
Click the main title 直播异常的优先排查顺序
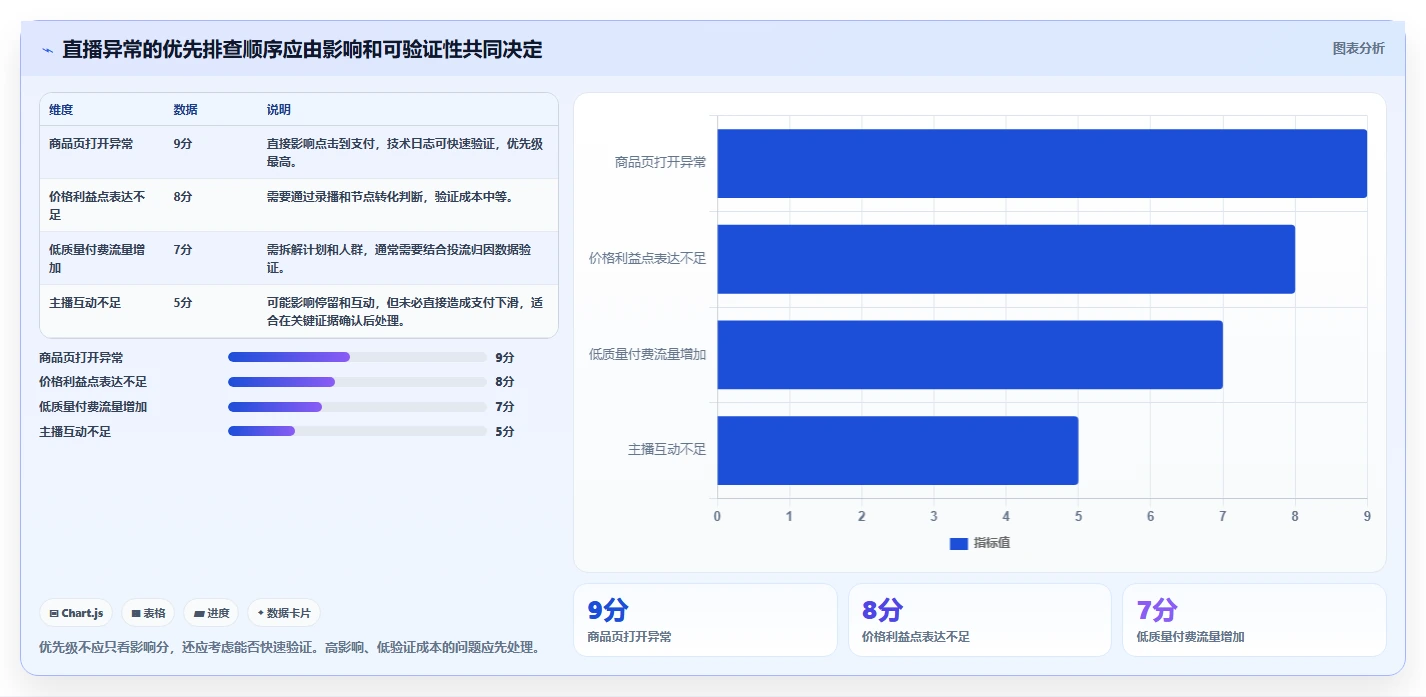click(x=302, y=49)
